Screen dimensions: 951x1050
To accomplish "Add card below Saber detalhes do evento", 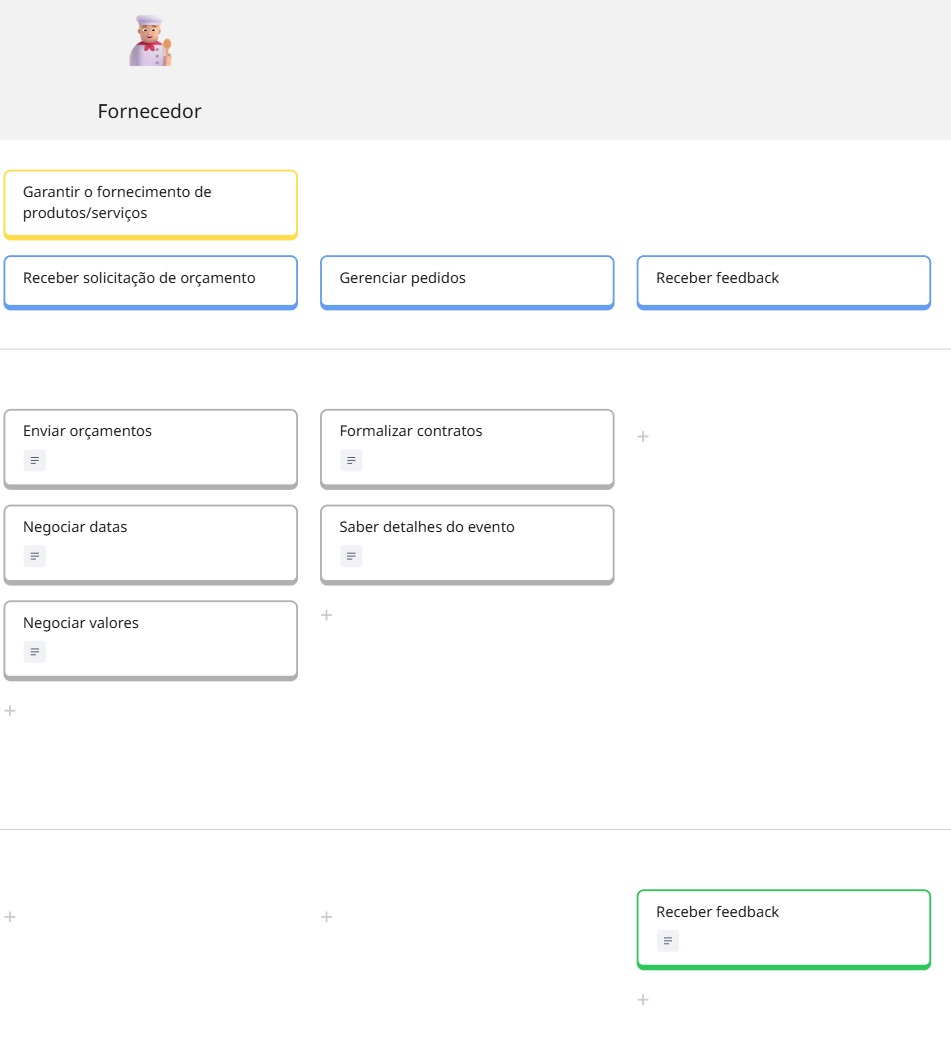I will 326,615.
